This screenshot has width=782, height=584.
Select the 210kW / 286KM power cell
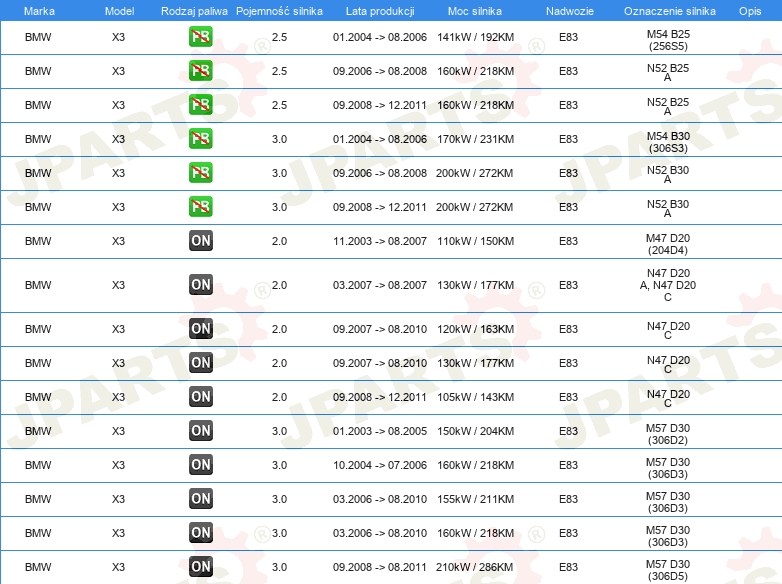pos(474,567)
